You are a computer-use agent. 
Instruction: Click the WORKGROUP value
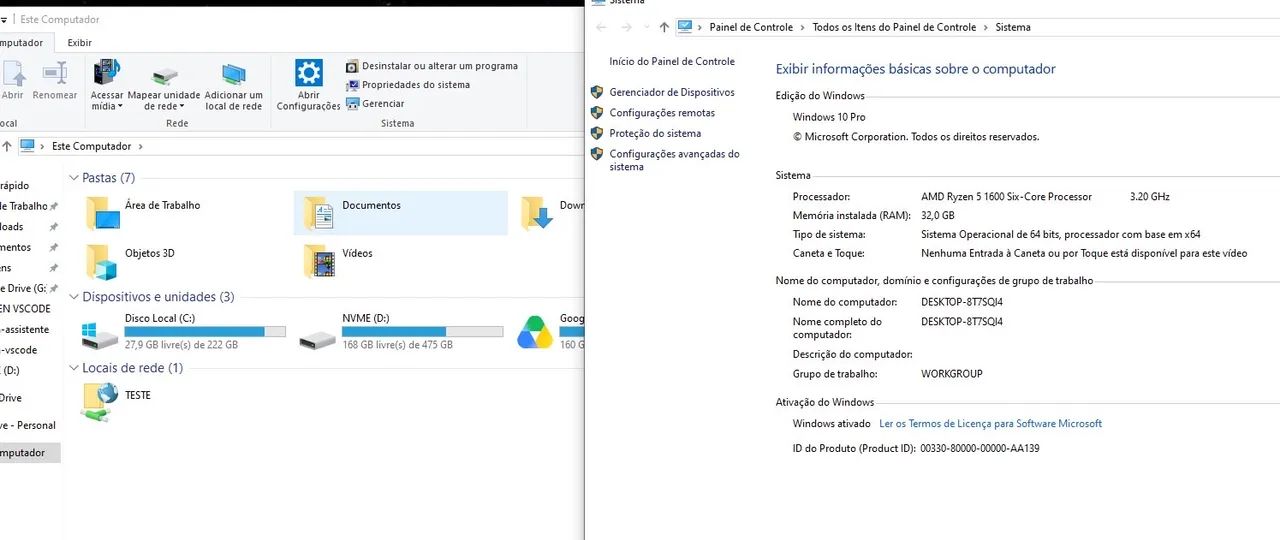pos(951,374)
